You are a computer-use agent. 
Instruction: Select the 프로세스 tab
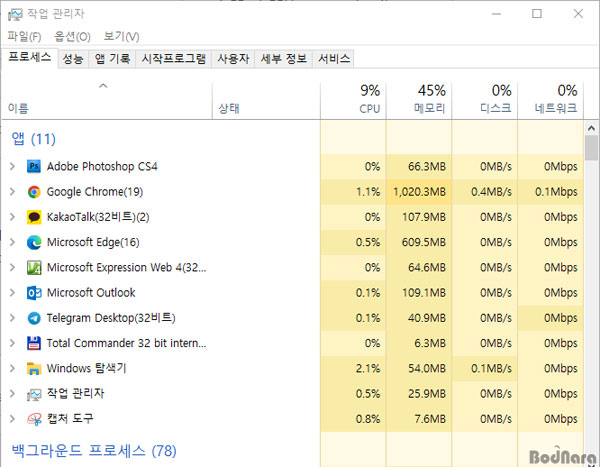point(29,58)
